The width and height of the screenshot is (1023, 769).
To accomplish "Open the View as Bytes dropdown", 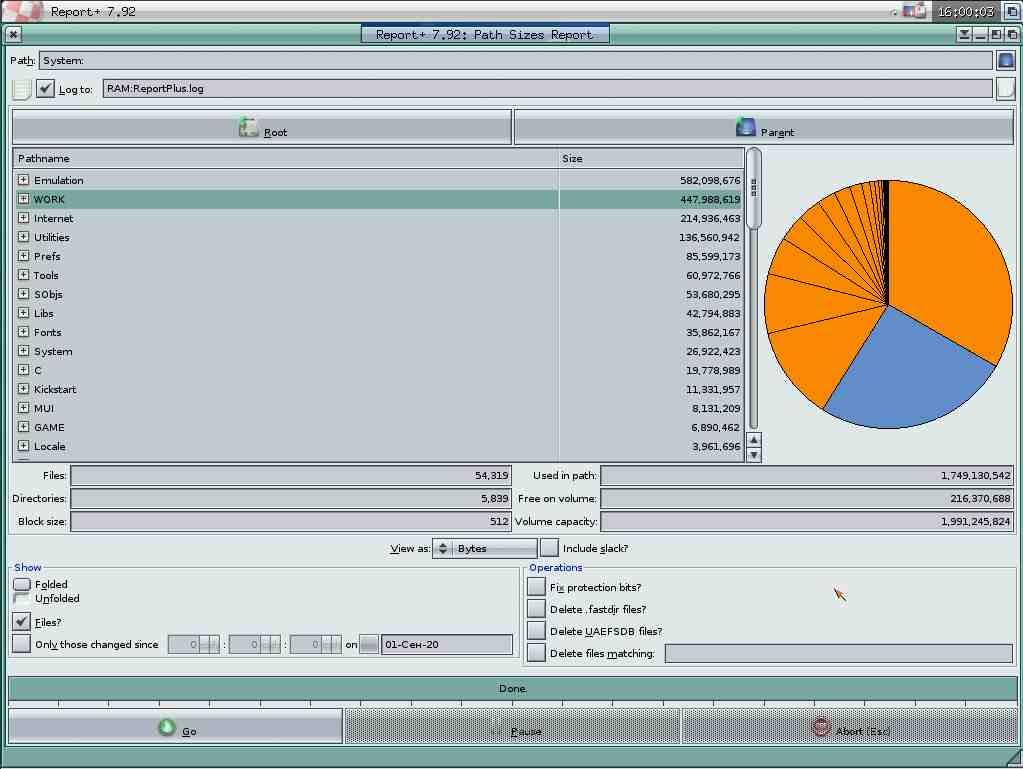I will tap(485, 548).
